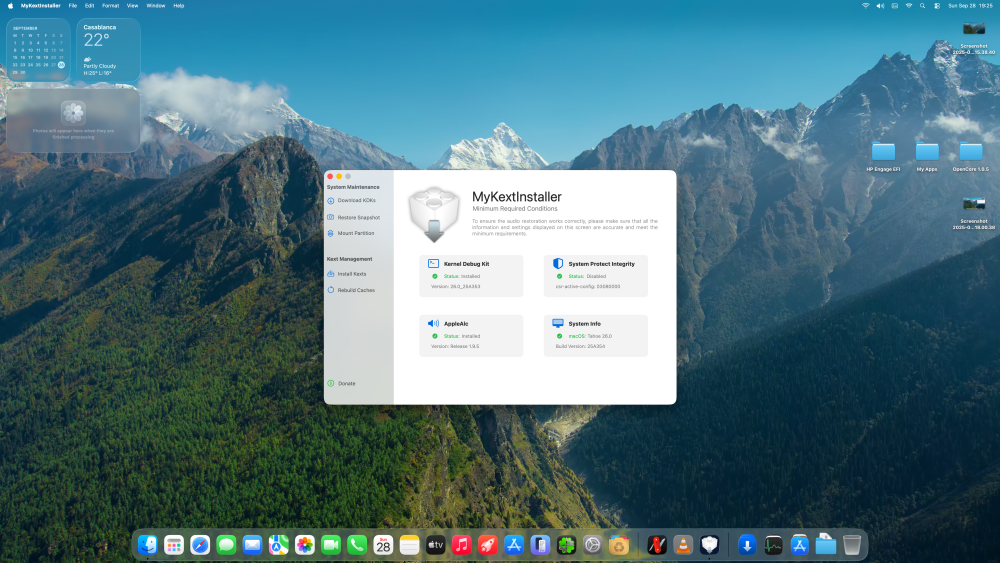Click the Spotlight search icon in menu bar

pyautogui.click(x=922, y=6)
